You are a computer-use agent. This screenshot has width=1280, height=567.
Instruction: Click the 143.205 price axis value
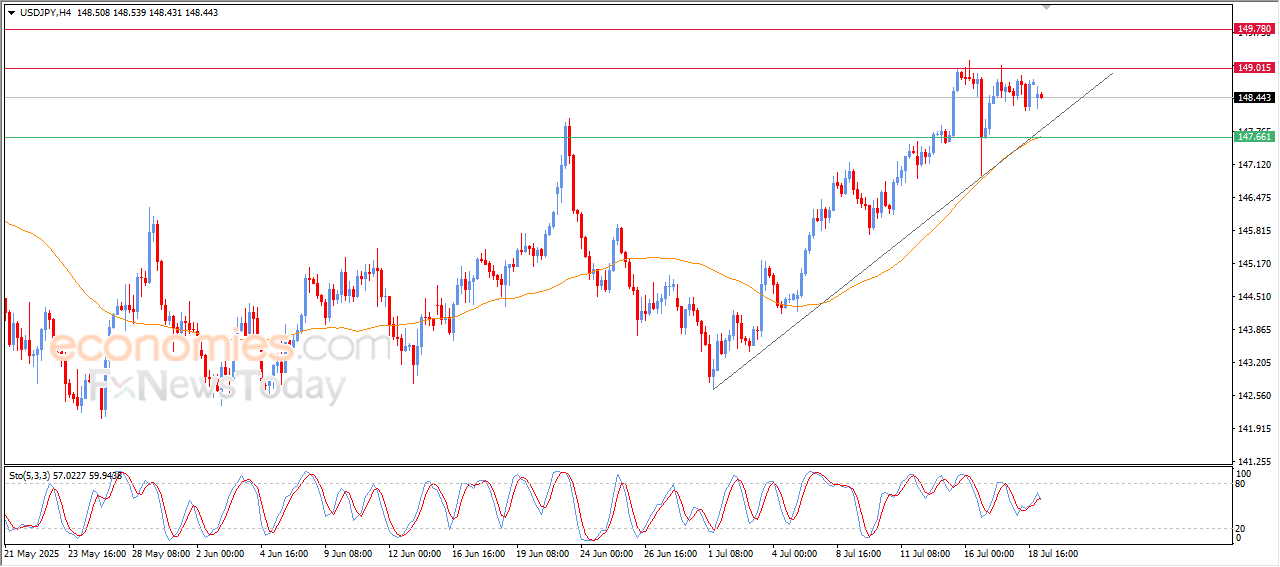(x=1254, y=362)
